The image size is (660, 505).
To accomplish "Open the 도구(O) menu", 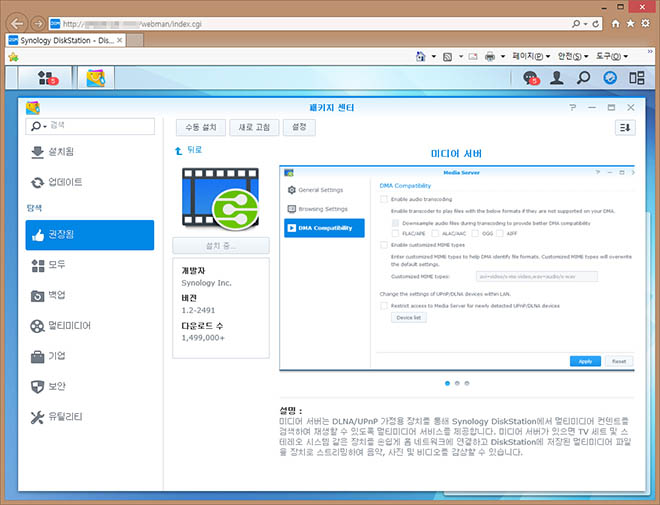I will click(x=612, y=56).
